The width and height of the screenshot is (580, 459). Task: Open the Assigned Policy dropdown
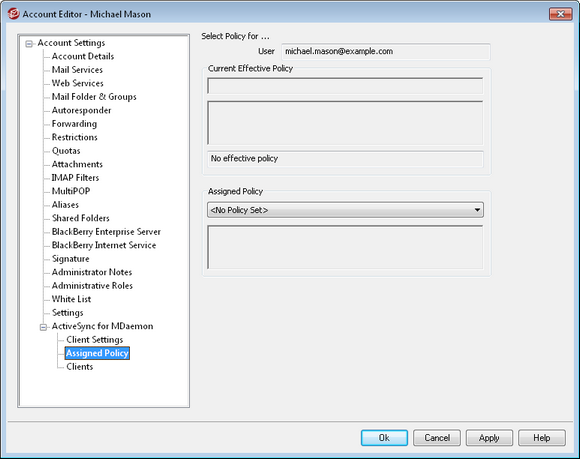(x=345, y=210)
